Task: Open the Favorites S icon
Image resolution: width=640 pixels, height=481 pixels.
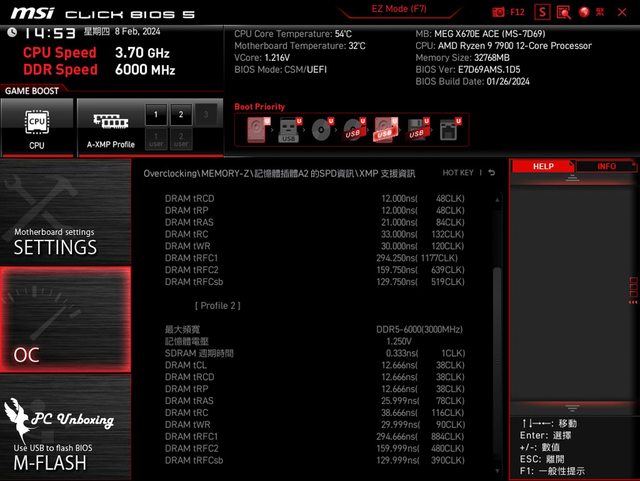Action: [542, 12]
